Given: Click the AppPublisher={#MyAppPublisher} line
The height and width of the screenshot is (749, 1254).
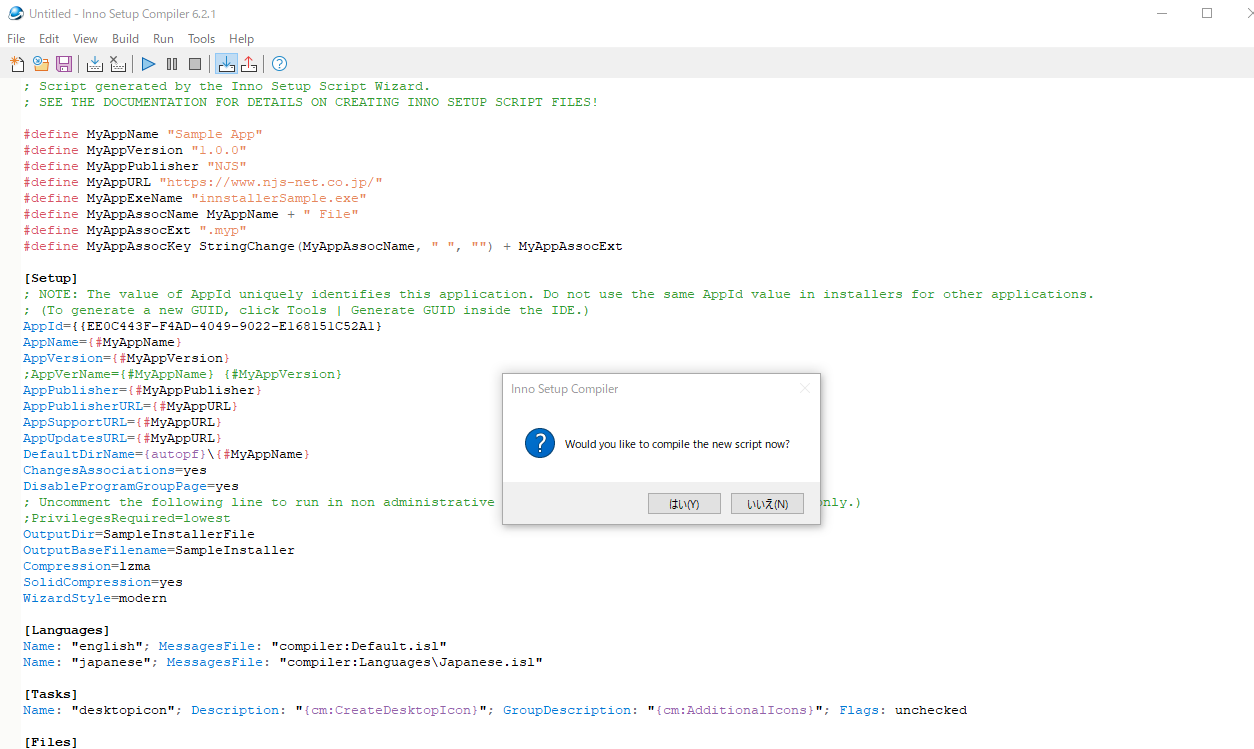Looking at the screenshot, I should (x=143, y=390).
